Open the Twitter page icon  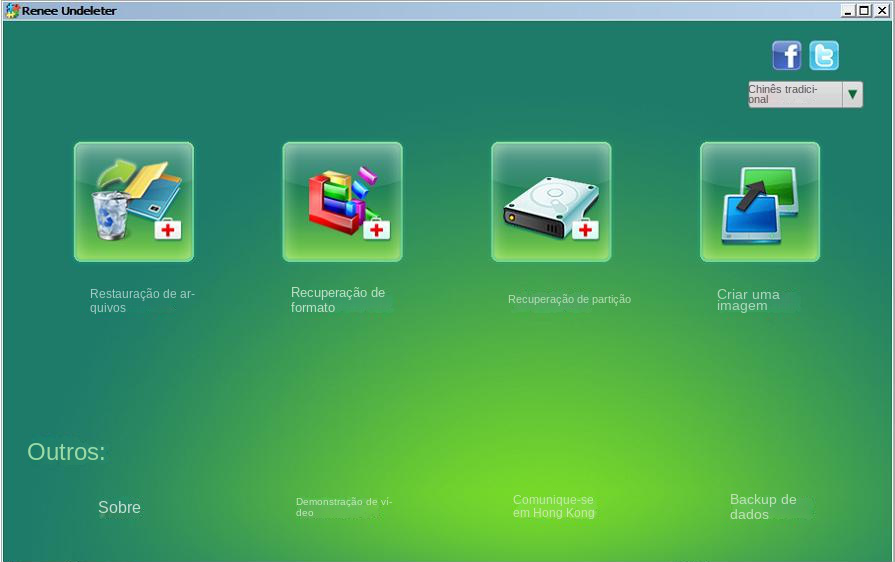pos(824,55)
